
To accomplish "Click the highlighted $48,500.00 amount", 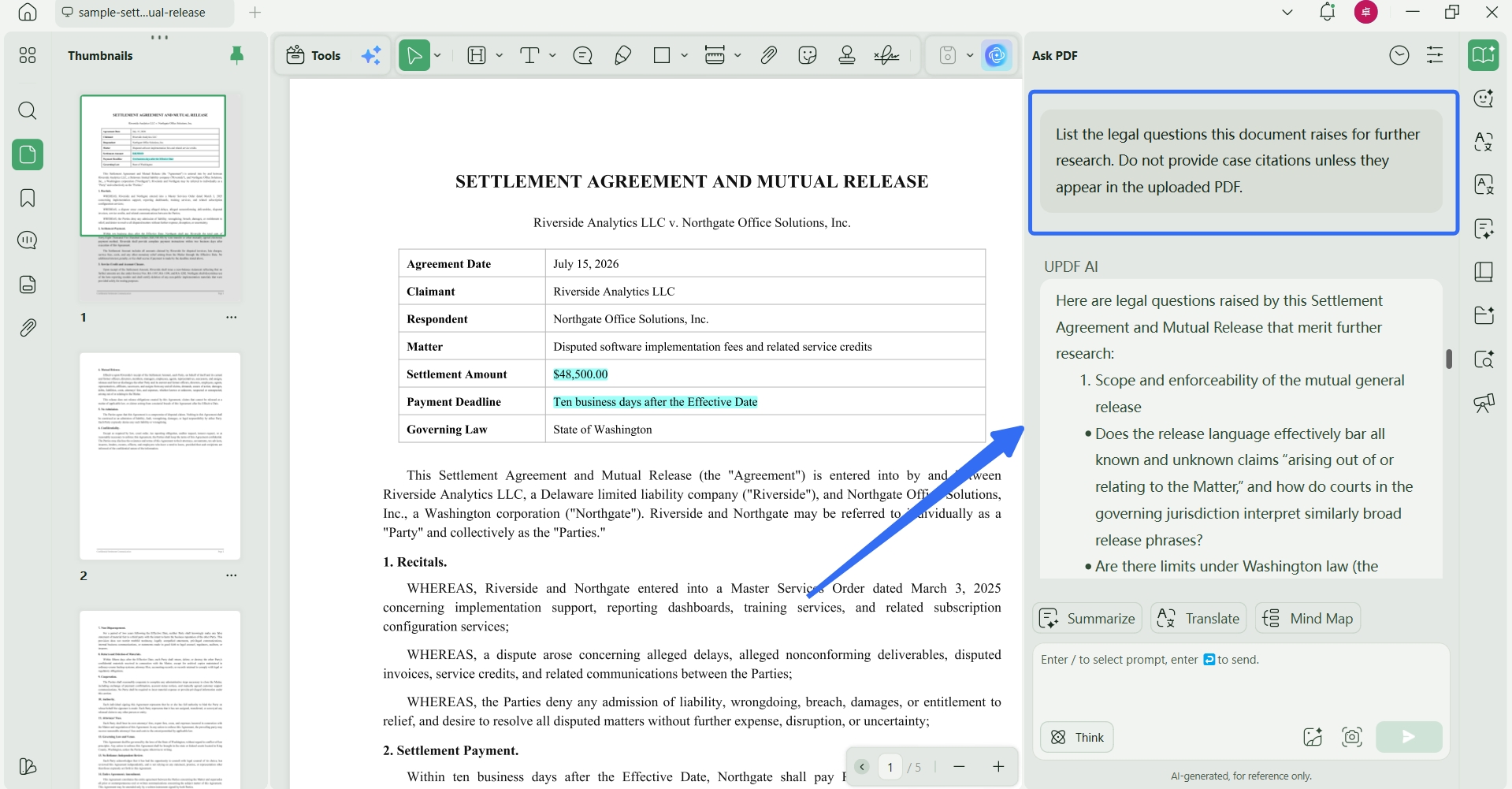I will point(581,374).
